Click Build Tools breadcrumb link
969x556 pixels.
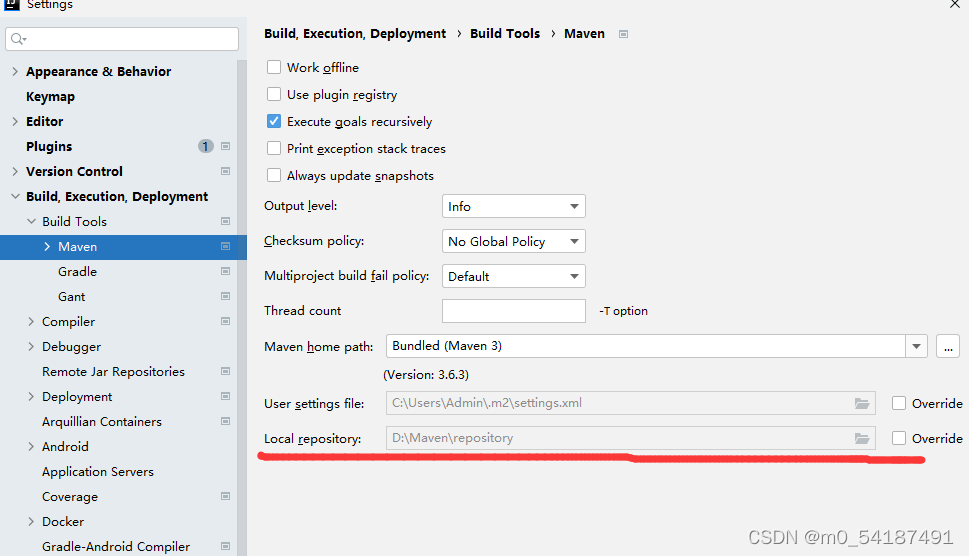click(505, 34)
